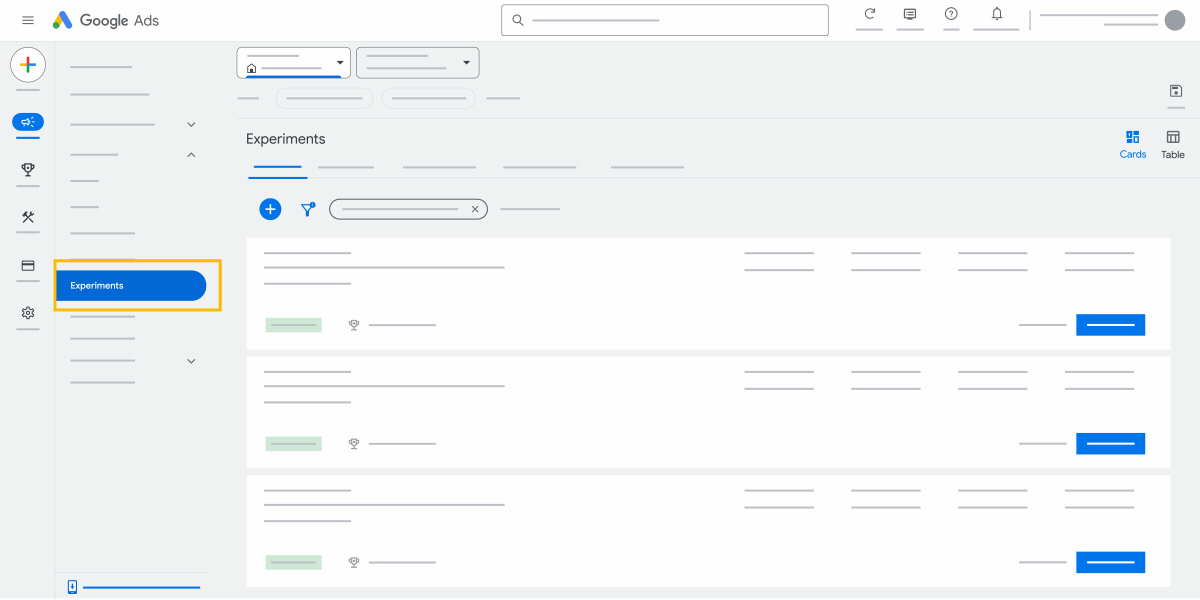
Task: Open the Create button in the sidebar
Action: point(27,65)
